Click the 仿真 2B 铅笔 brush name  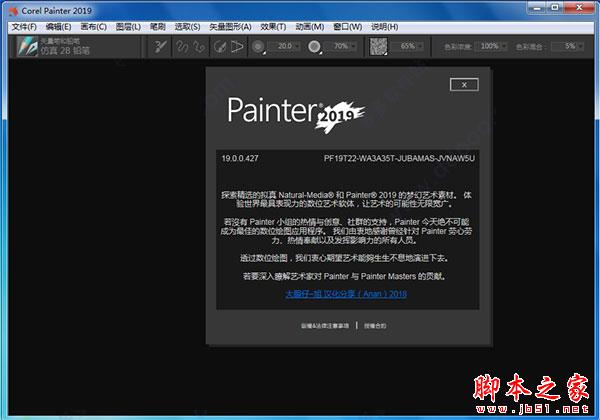pyautogui.click(x=65, y=50)
